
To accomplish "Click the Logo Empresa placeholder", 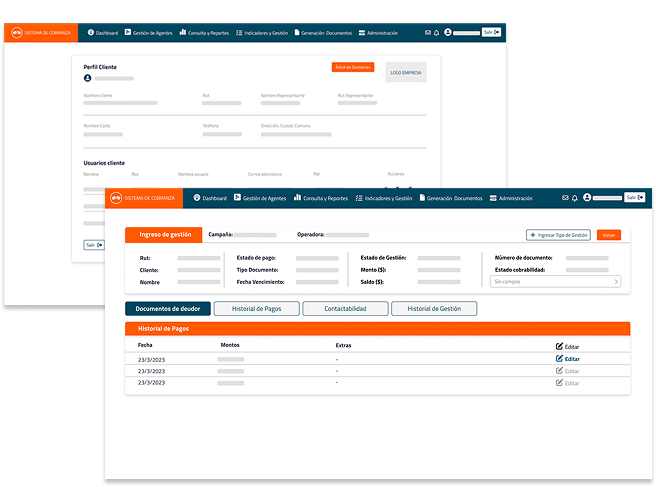I will coord(406,72).
